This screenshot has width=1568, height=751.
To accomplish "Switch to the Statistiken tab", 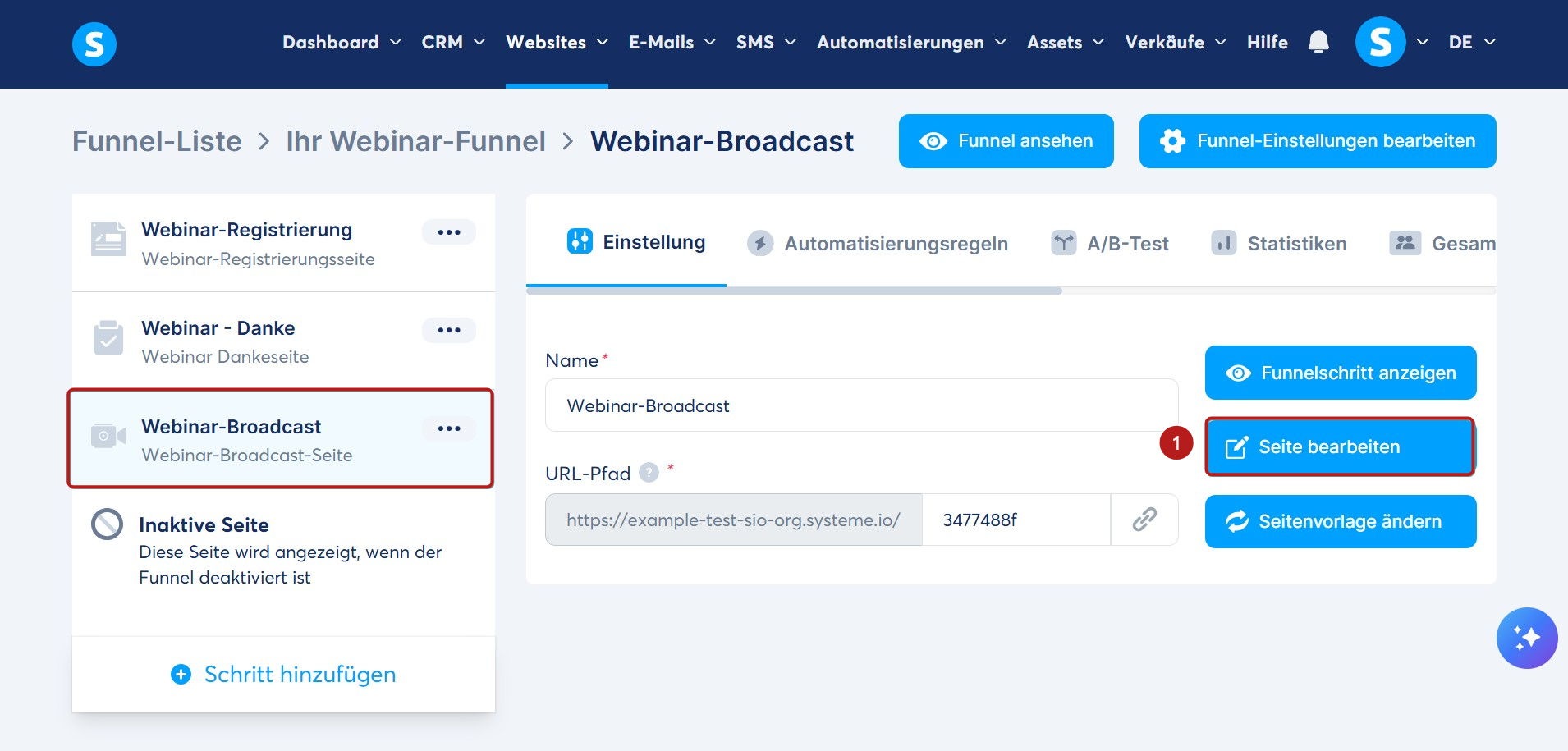I will pos(1279,244).
